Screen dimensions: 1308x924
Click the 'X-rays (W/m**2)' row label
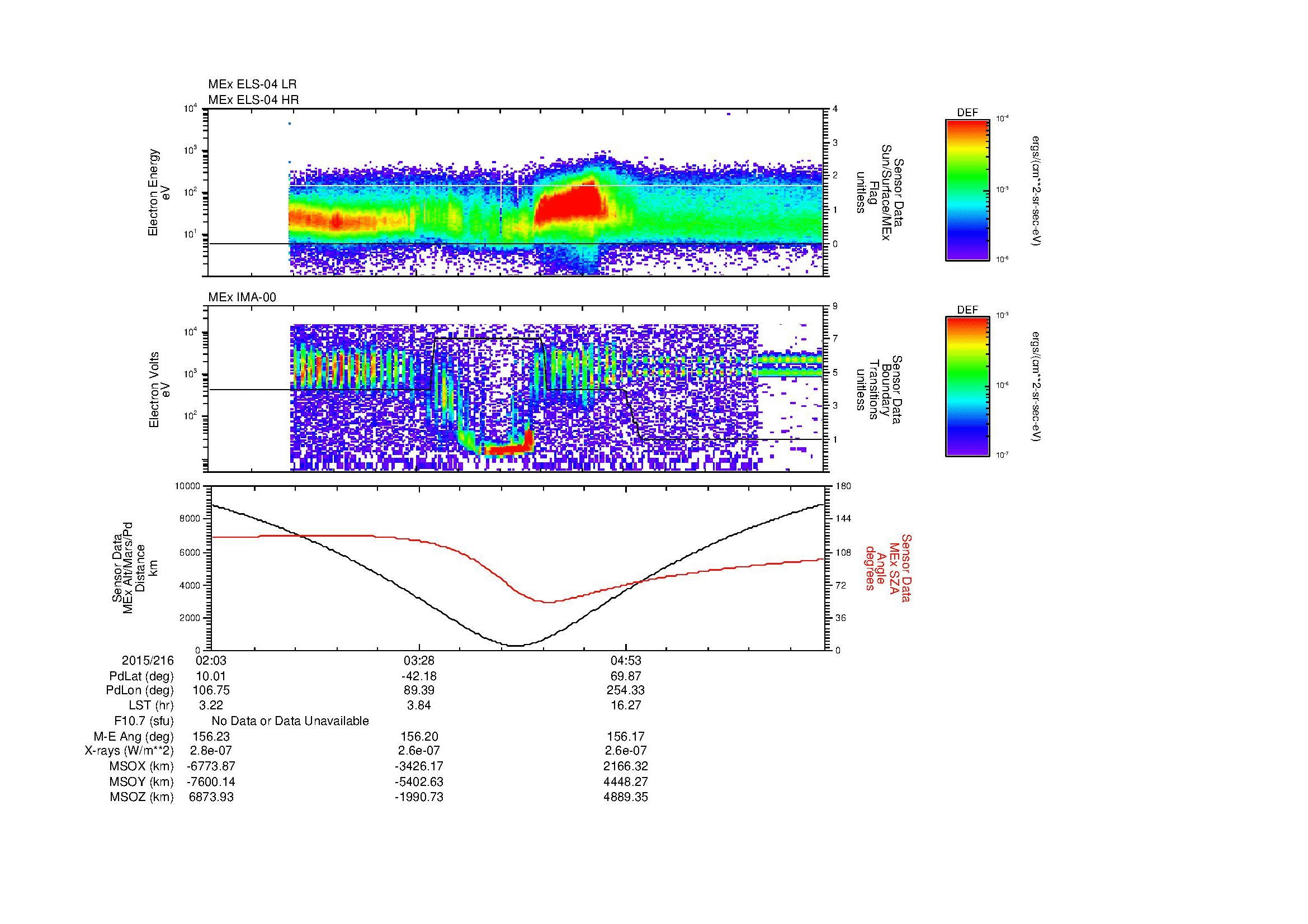tap(129, 751)
